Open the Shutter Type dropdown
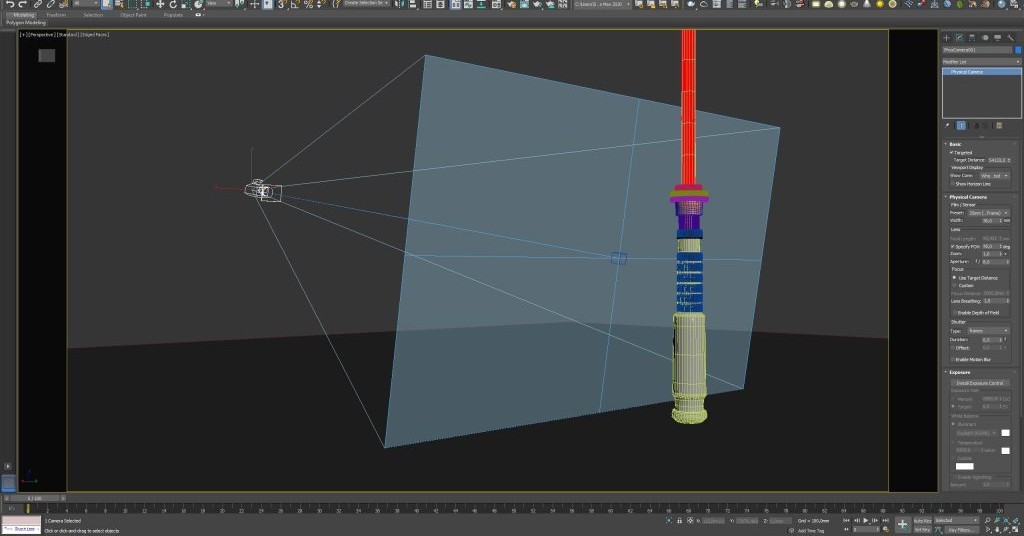The image size is (1024, 536). [x=988, y=331]
